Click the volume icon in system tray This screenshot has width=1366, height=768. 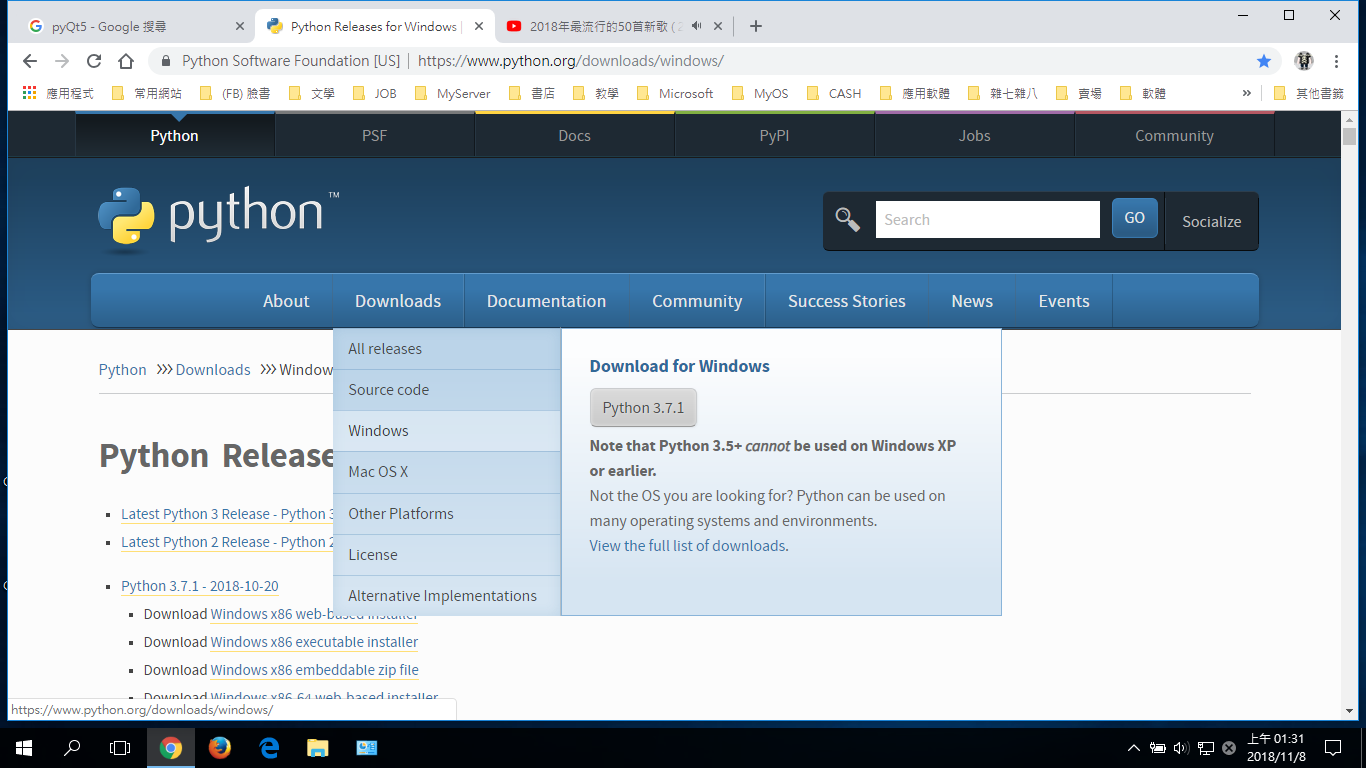1181,747
